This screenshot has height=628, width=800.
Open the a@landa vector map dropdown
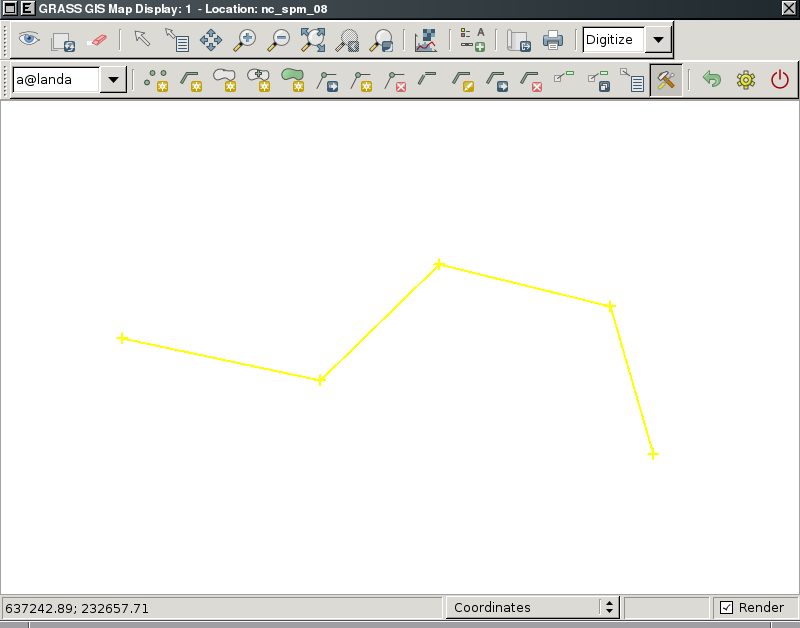coord(113,80)
